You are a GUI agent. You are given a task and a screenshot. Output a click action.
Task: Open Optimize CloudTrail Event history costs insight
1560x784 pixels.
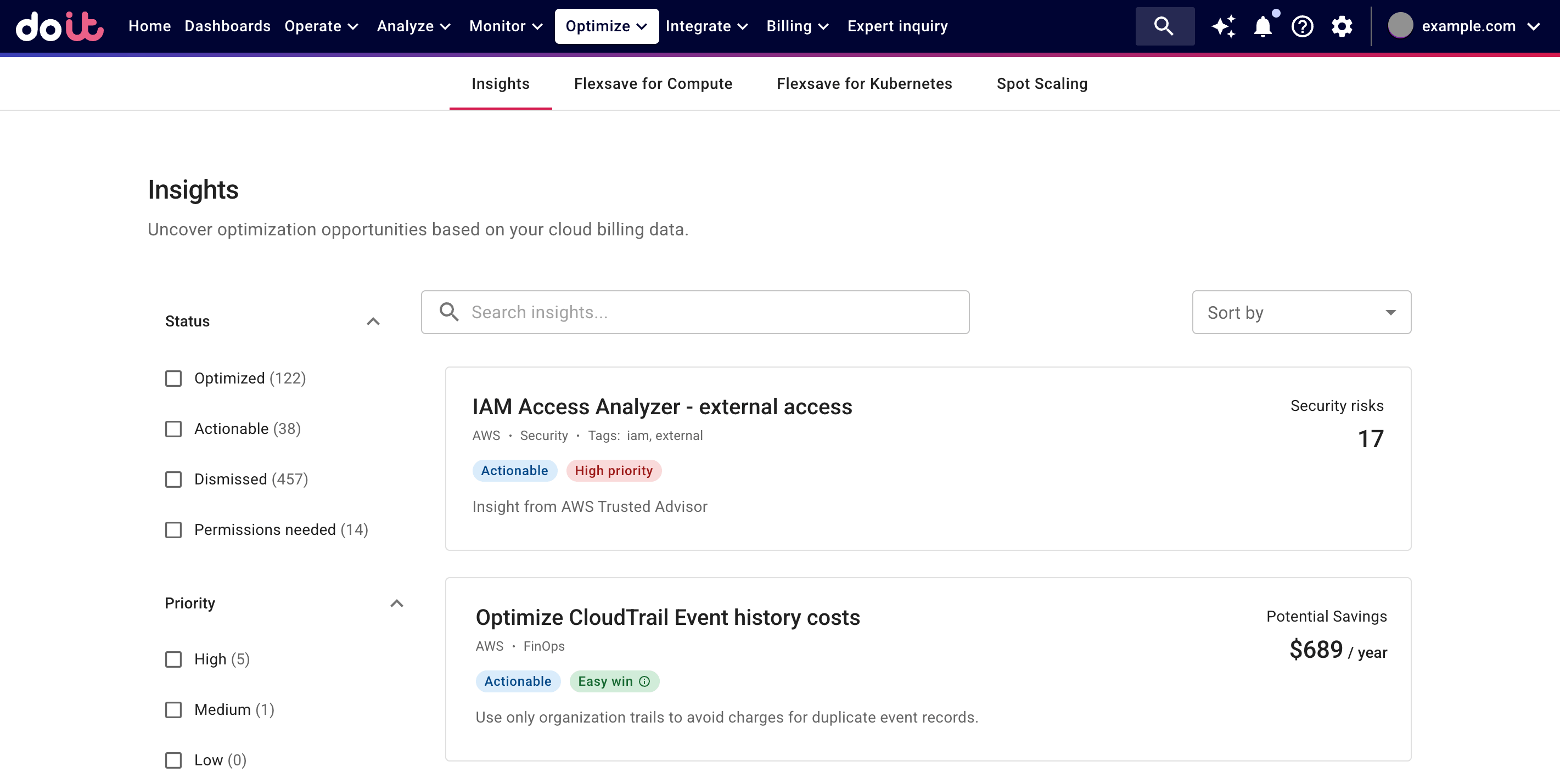tap(667, 618)
